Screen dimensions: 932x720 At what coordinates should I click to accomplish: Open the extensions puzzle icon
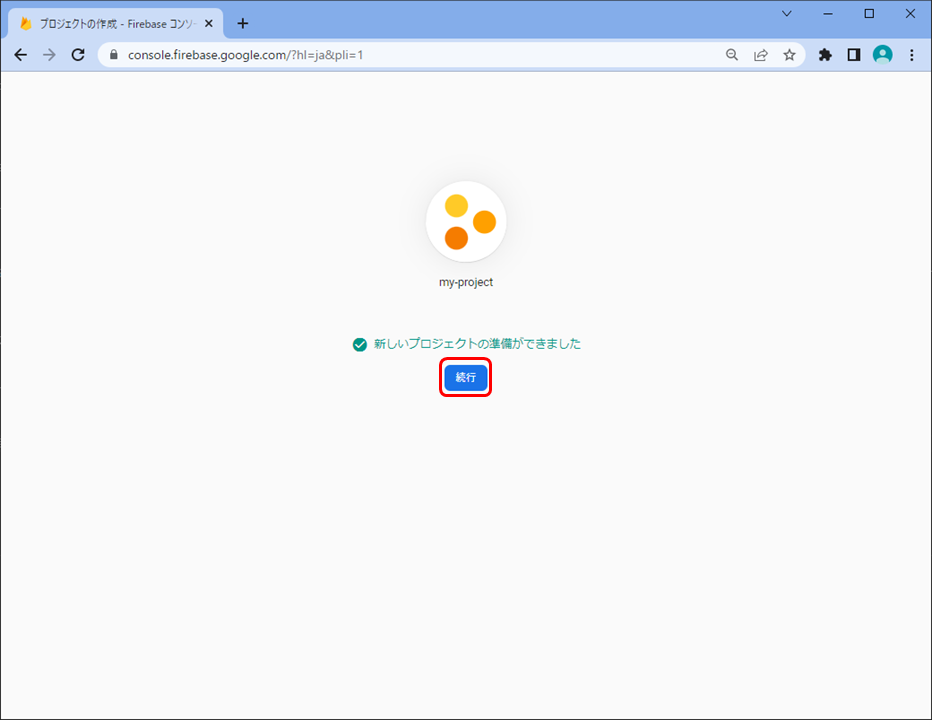pos(825,55)
